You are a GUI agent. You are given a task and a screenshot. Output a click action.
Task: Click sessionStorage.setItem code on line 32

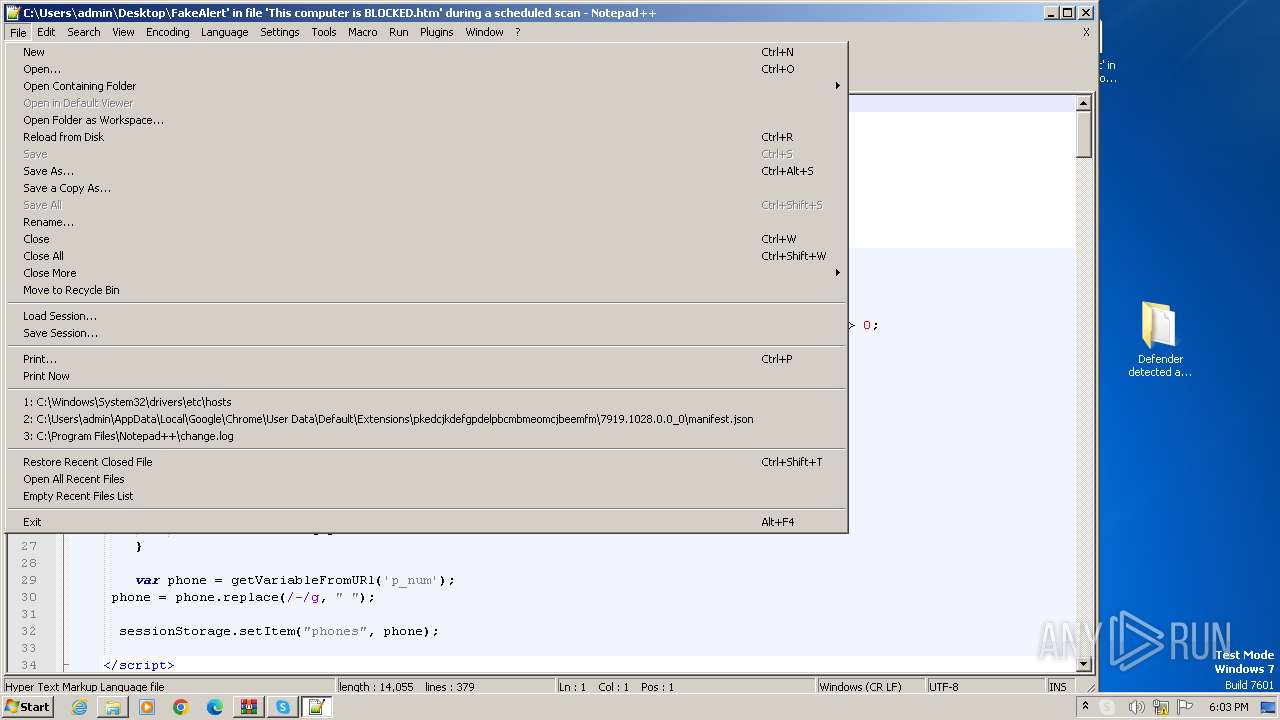[279, 631]
